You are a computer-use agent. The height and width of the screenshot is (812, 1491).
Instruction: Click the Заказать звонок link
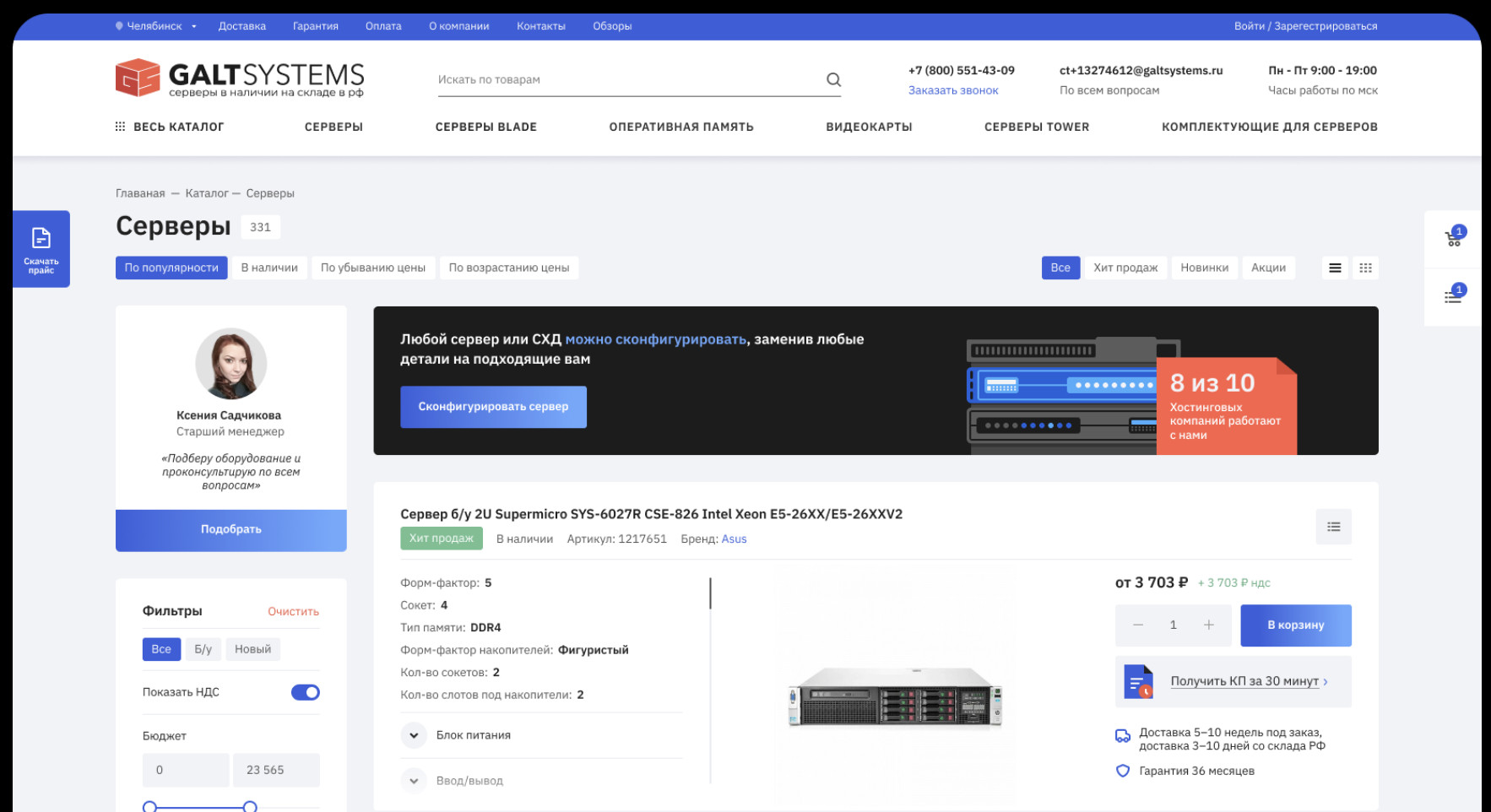(x=953, y=90)
